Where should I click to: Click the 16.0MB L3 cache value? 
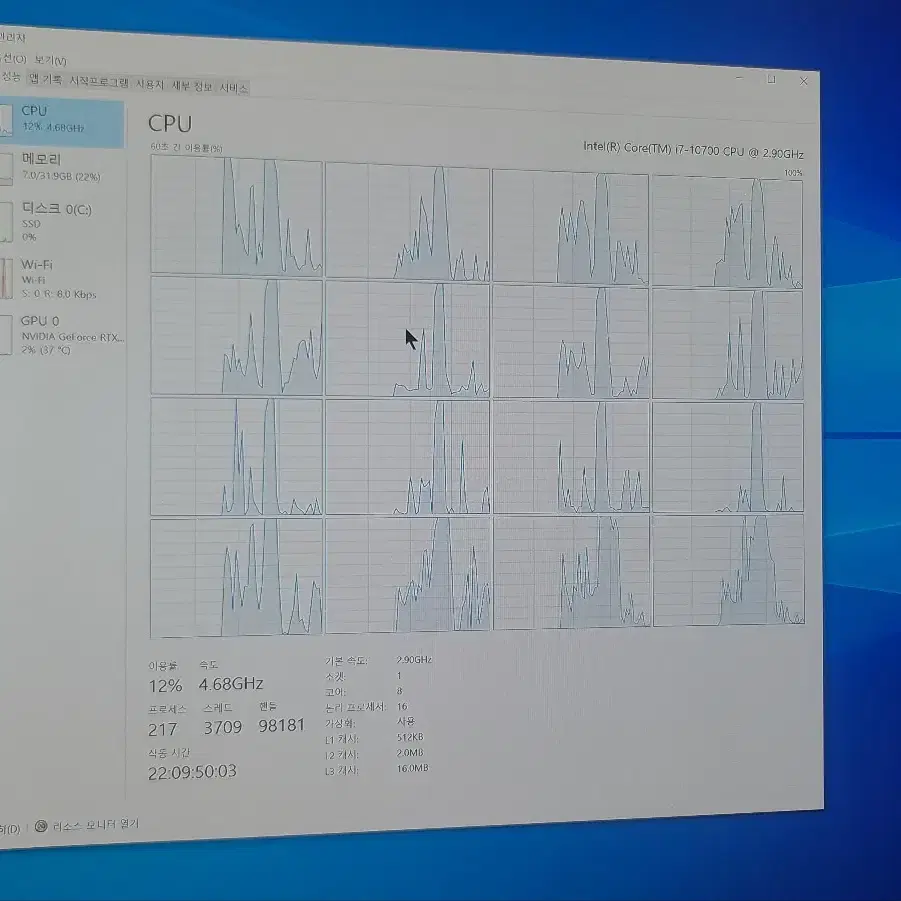pos(412,768)
